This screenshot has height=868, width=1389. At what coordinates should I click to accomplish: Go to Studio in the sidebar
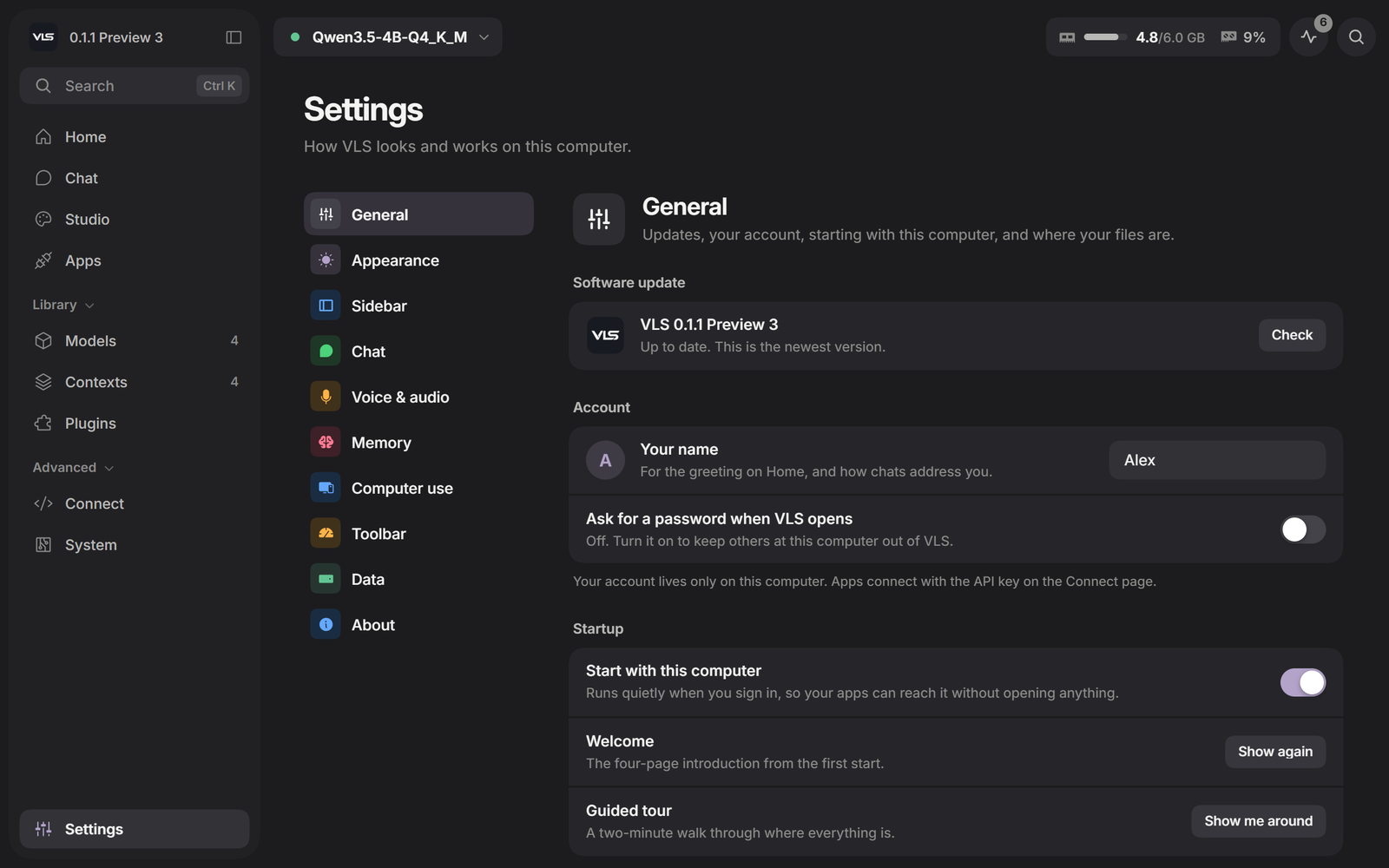pos(135,220)
